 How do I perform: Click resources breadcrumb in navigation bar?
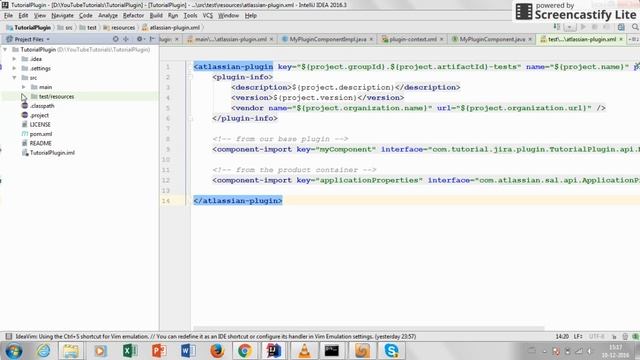119,27
